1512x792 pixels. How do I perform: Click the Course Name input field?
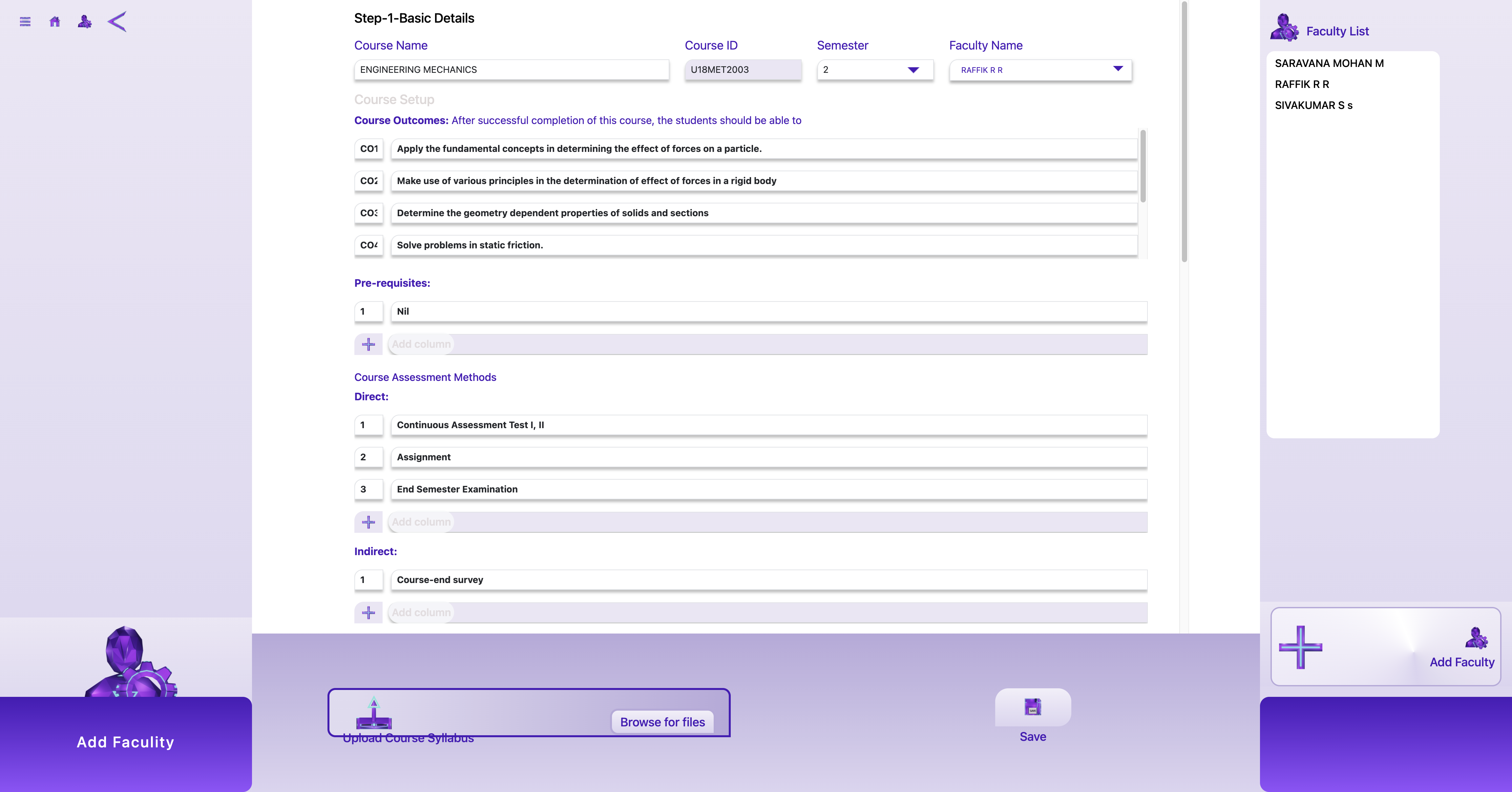click(x=511, y=70)
